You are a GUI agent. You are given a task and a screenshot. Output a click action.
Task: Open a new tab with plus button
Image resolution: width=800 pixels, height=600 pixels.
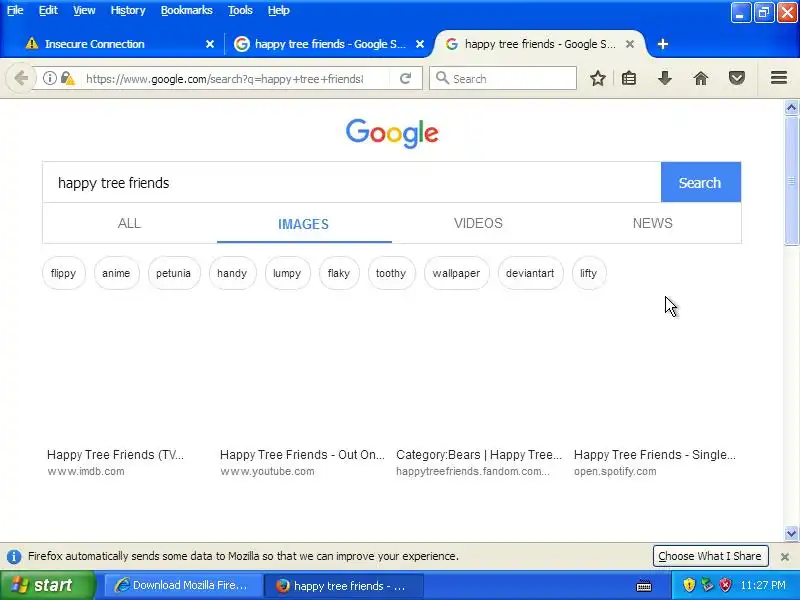pyautogui.click(x=662, y=44)
